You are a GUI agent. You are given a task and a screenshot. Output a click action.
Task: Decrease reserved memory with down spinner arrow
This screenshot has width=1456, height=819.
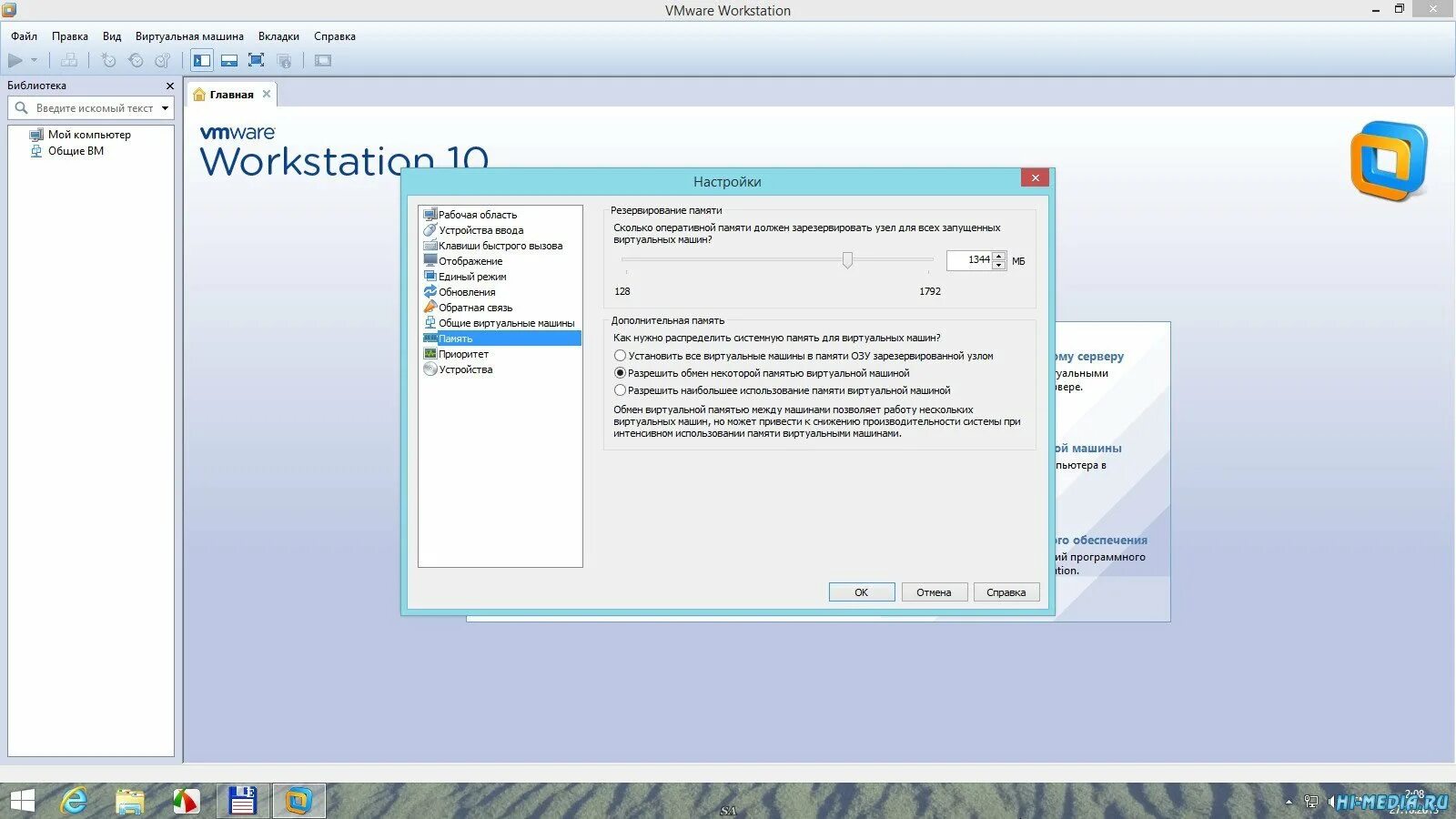(999, 266)
